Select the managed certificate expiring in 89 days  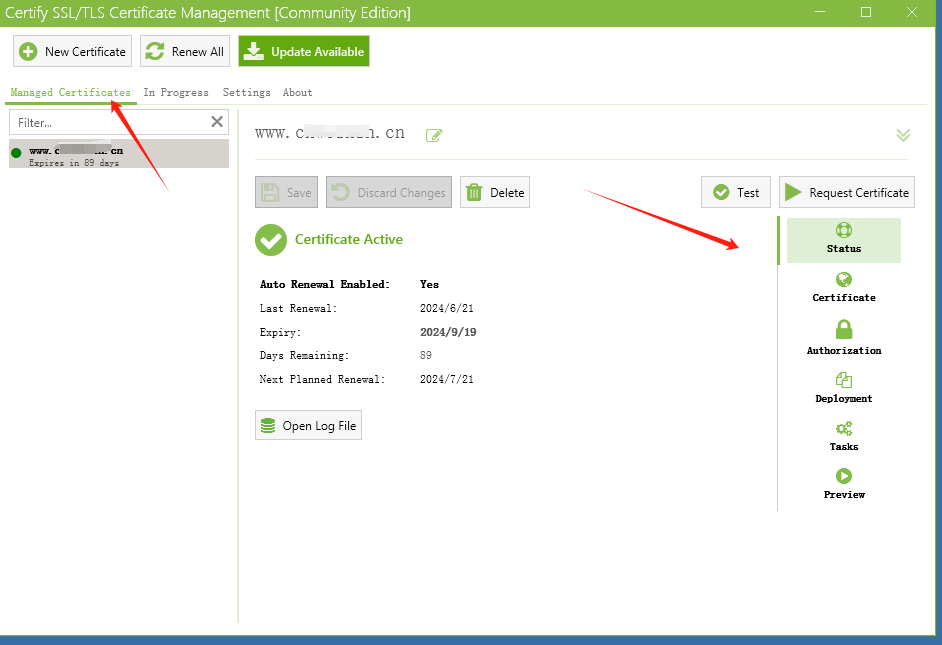[119, 154]
